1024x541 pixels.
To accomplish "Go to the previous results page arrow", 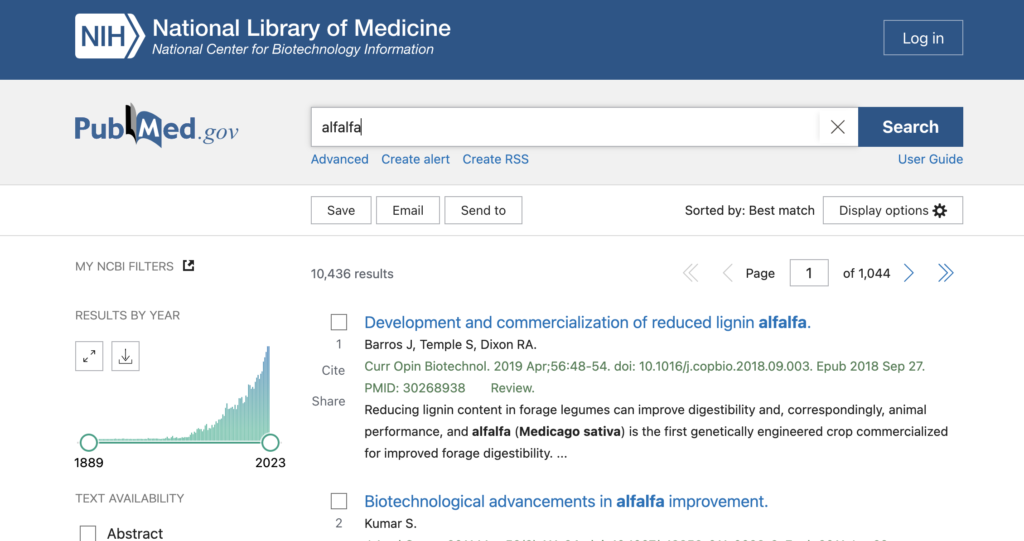I will point(727,273).
